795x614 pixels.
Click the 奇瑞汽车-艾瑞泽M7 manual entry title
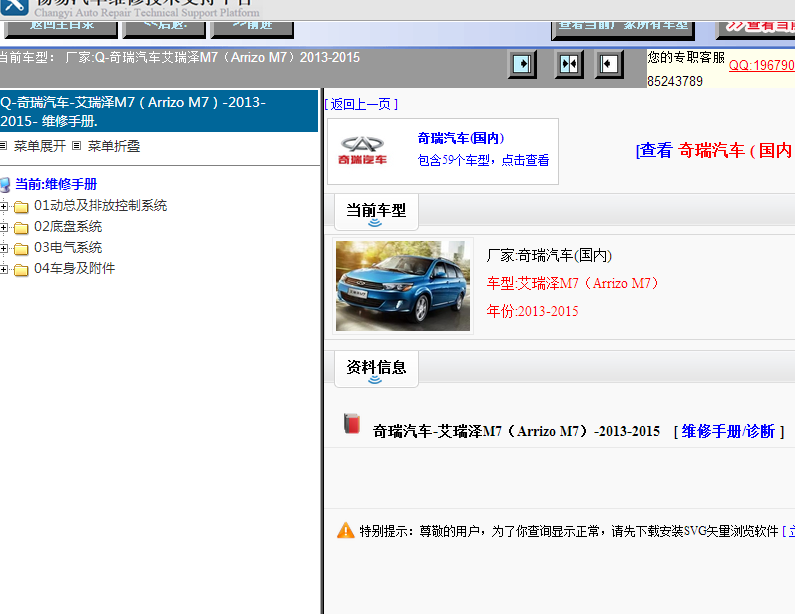point(516,431)
